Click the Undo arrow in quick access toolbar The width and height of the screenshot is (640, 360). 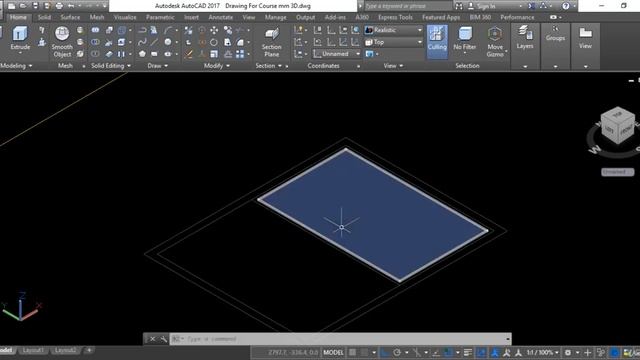[71, 6]
